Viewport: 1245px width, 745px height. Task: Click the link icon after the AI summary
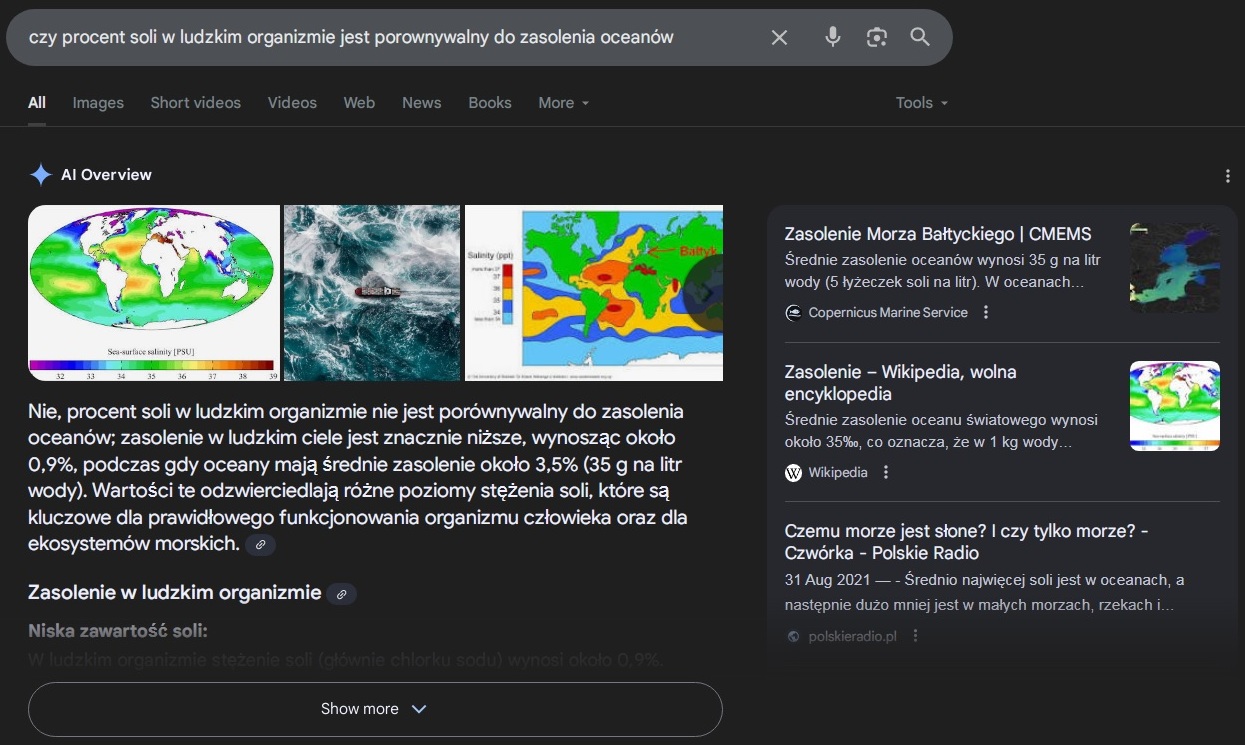[x=260, y=544]
